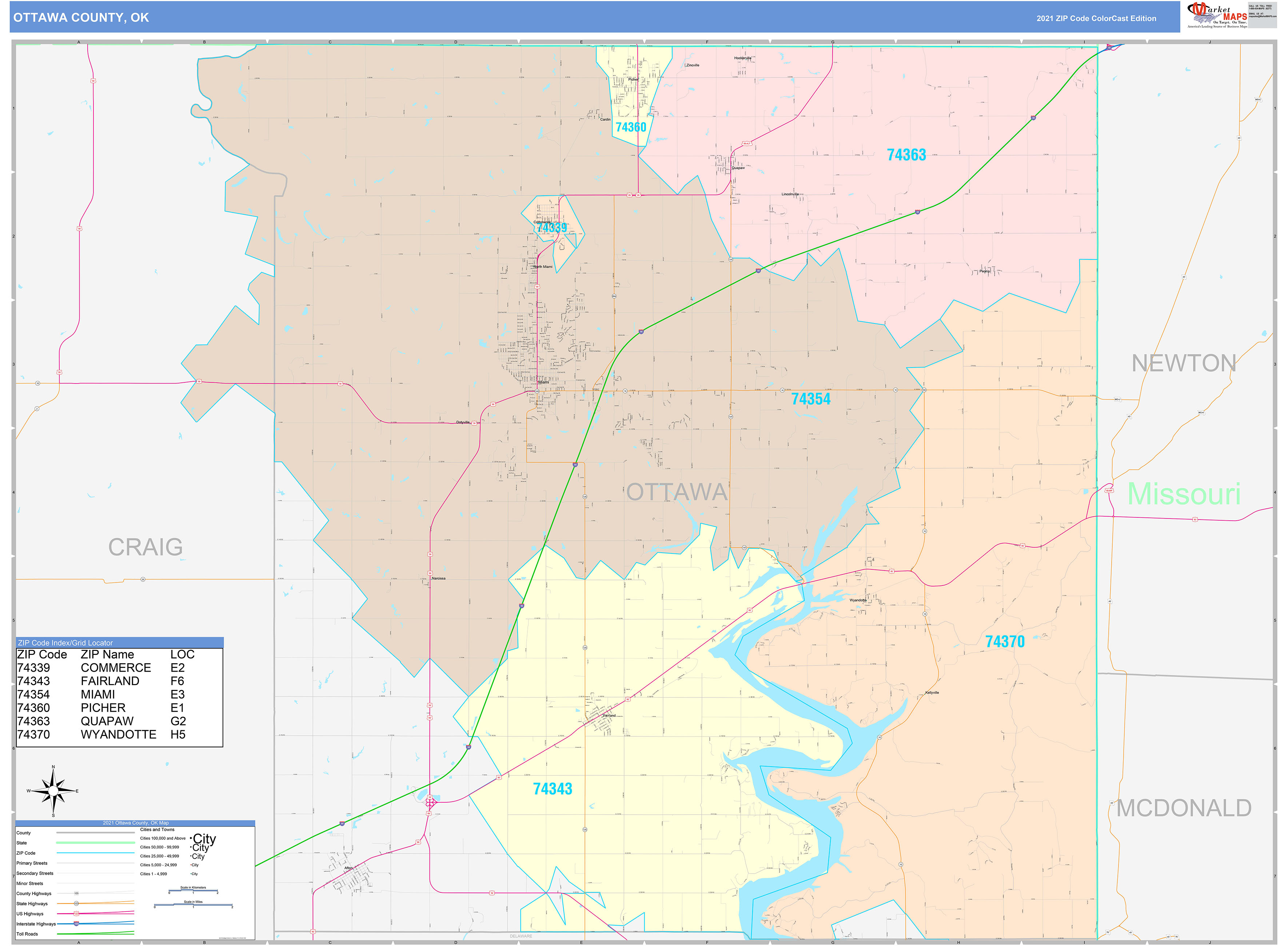Click the MCDONALD county label
Image resolution: width=1288 pixels, height=946 pixels.
pos(1183,808)
